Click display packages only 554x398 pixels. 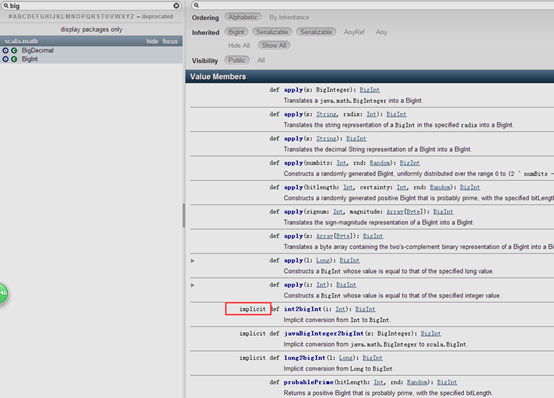click(91, 29)
